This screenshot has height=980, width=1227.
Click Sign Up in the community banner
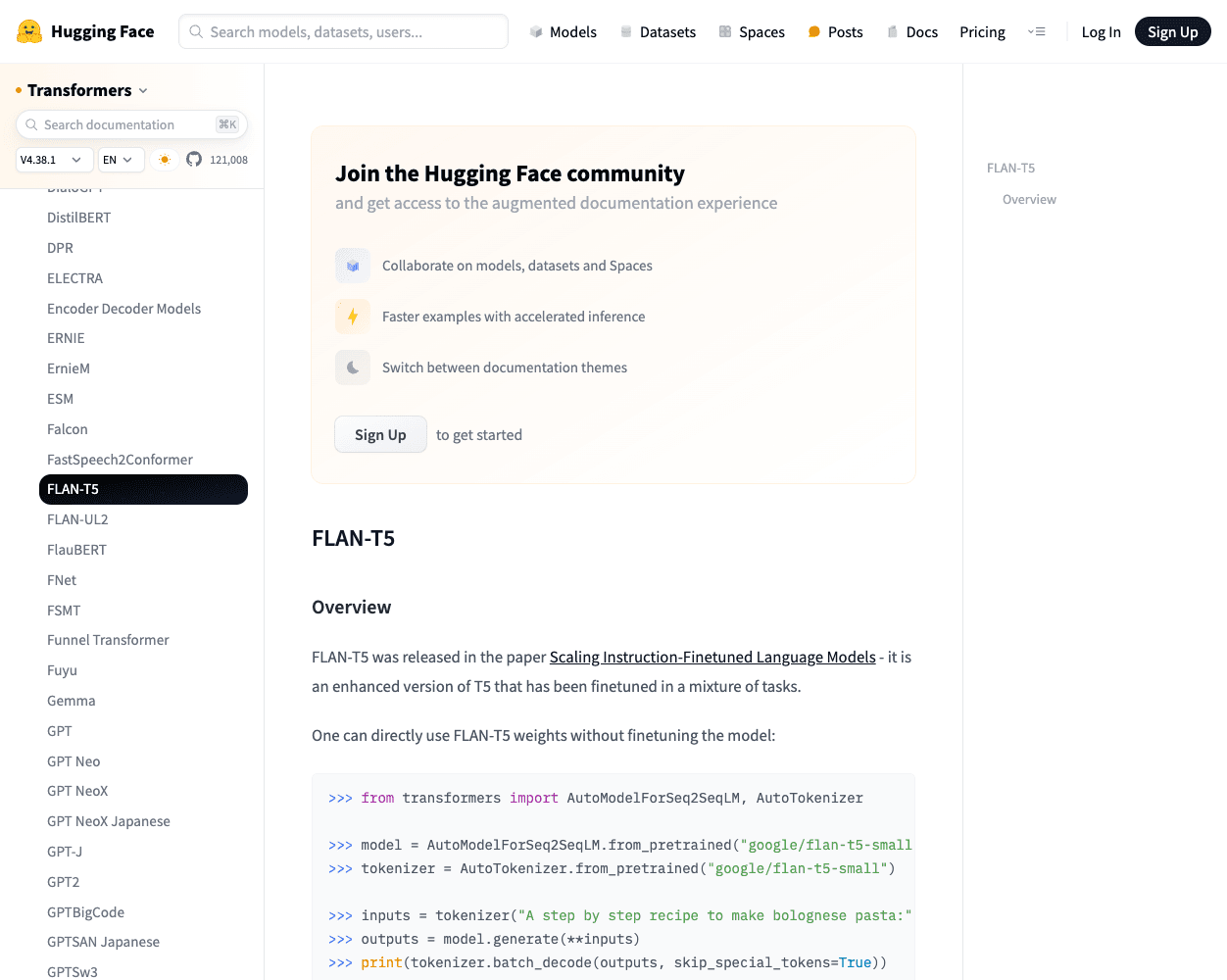pyautogui.click(x=380, y=434)
